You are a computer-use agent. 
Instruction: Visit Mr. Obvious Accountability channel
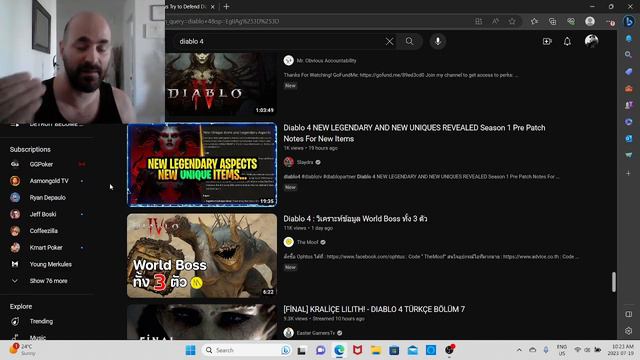[x=327, y=60]
